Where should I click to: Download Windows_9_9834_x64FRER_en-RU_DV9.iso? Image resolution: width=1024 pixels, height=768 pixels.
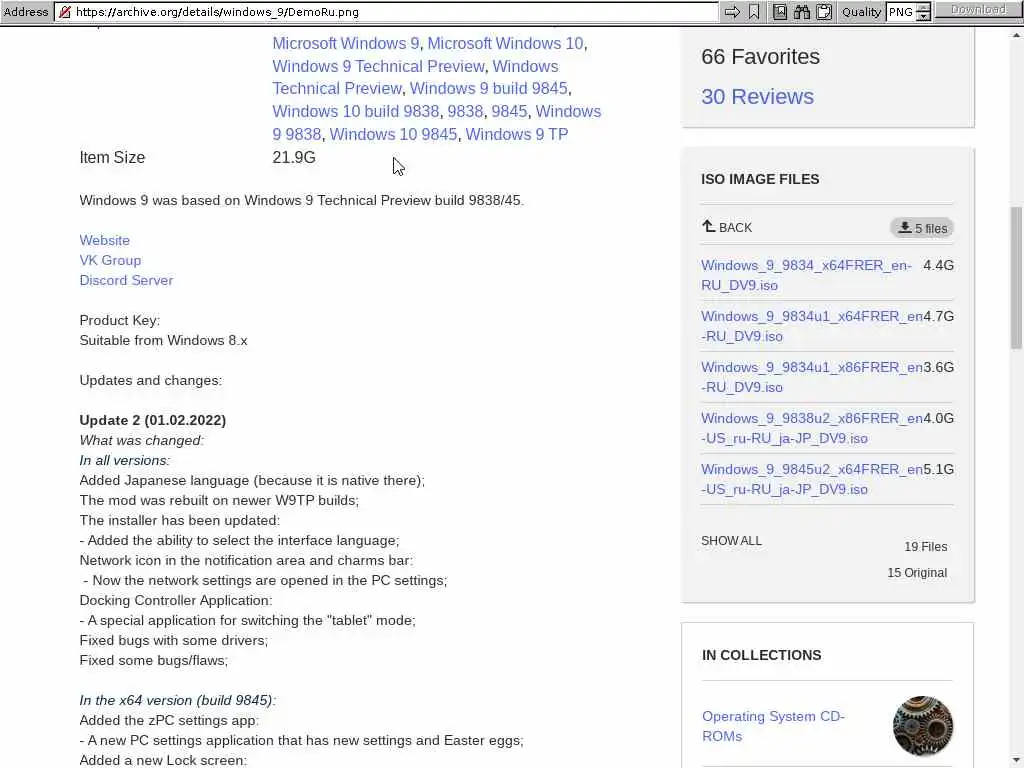tap(806, 275)
